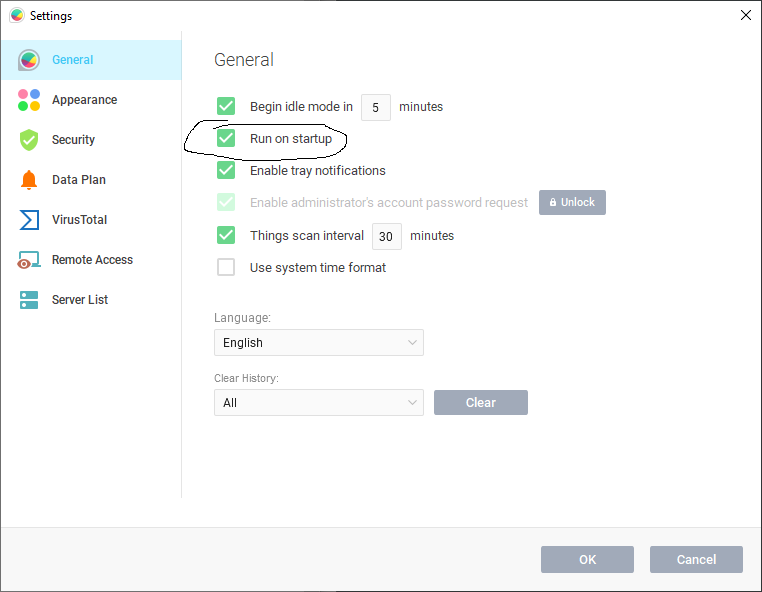Image resolution: width=762 pixels, height=592 pixels.
Task: Click the Clear history button
Action: coord(480,402)
